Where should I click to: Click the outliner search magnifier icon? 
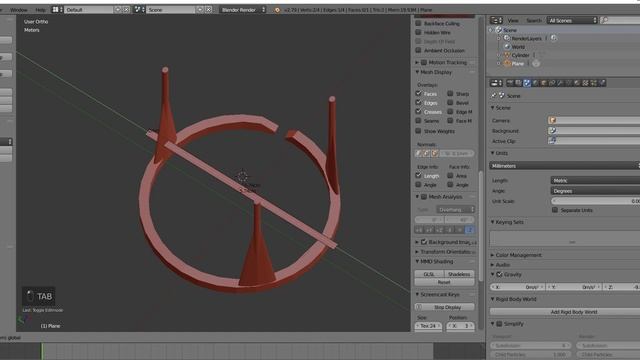pyautogui.click(x=604, y=20)
